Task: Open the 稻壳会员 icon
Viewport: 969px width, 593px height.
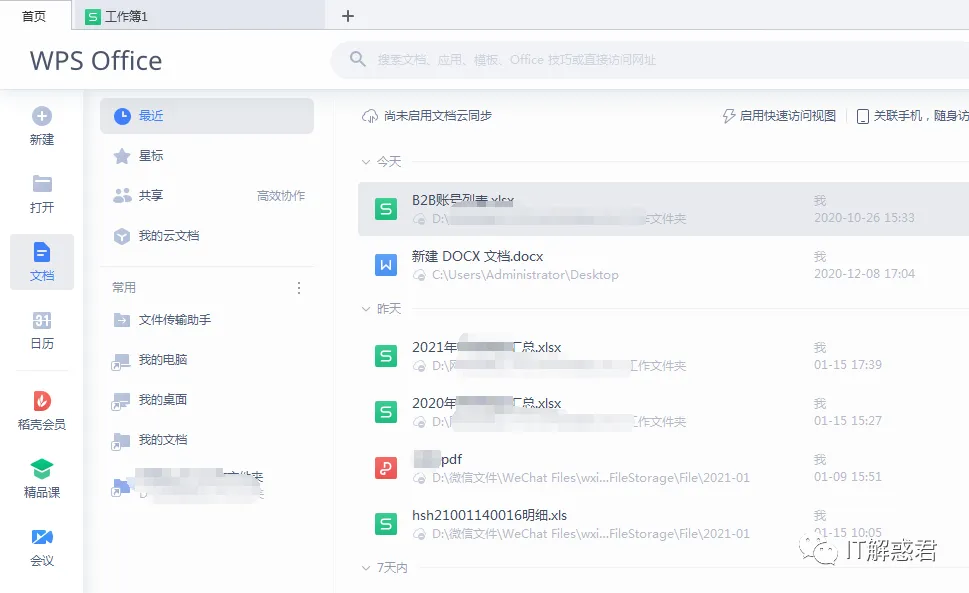Action: pos(42,400)
